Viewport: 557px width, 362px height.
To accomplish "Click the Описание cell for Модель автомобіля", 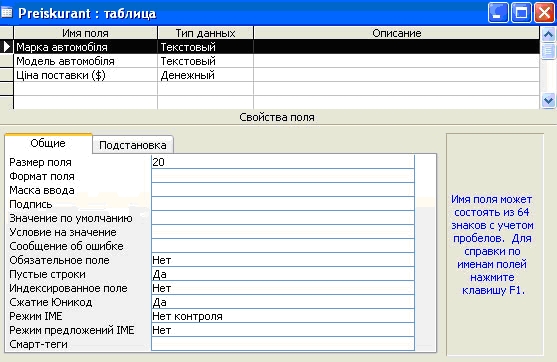I will [396, 61].
